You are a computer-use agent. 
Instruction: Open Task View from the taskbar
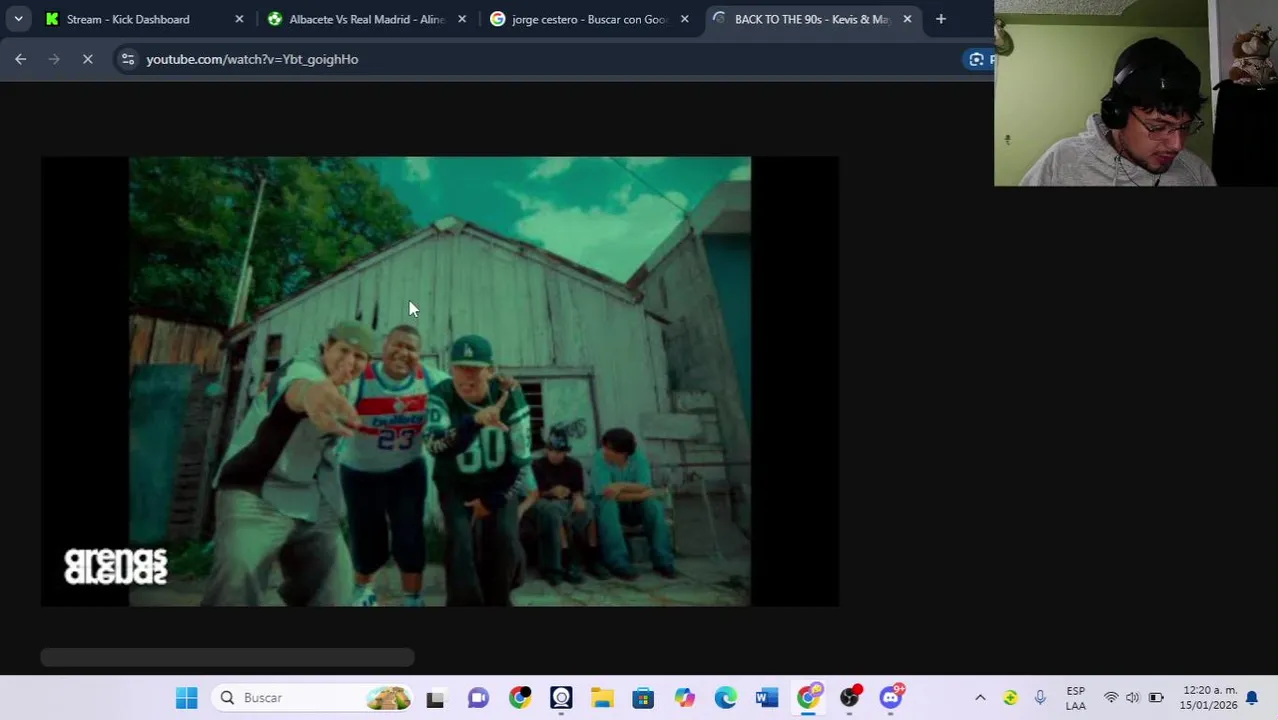(435, 698)
